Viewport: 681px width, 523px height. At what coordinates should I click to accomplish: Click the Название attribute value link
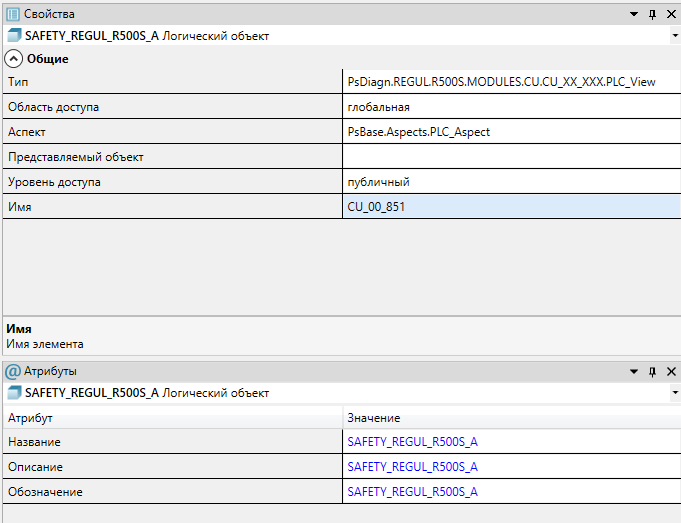tap(412, 441)
